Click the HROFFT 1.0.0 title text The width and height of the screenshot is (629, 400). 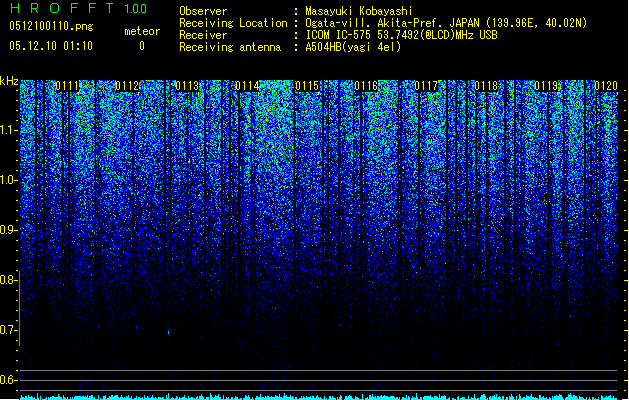click(x=79, y=8)
